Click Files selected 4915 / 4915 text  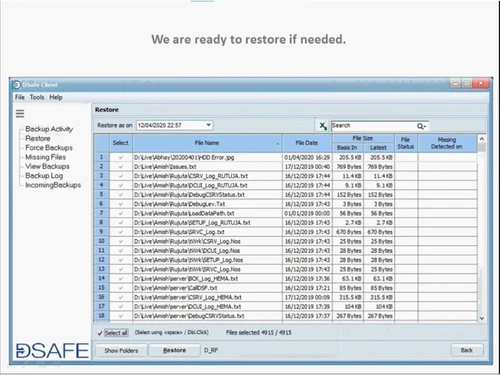(x=259, y=333)
